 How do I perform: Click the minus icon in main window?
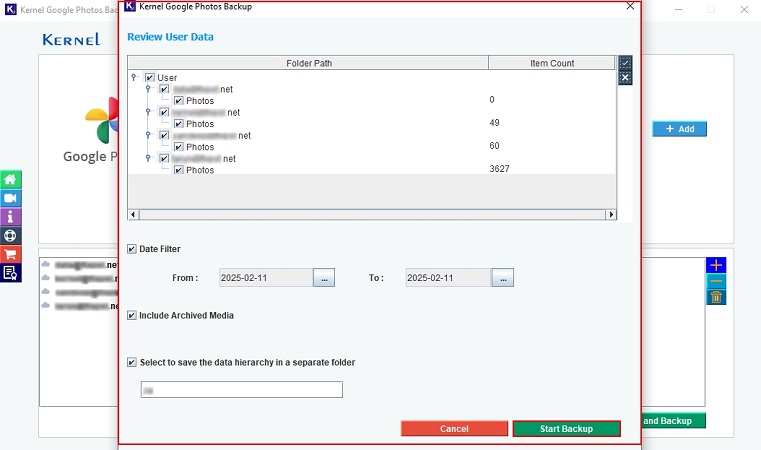coord(716,281)
